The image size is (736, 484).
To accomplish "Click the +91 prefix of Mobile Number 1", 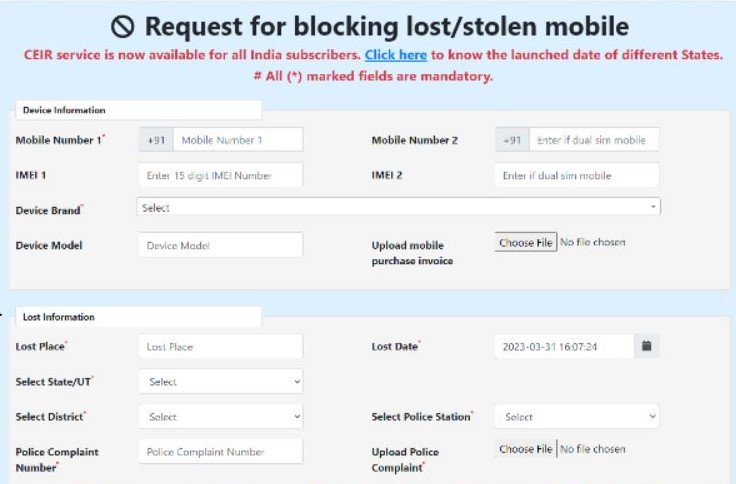I will click(156, 140).
